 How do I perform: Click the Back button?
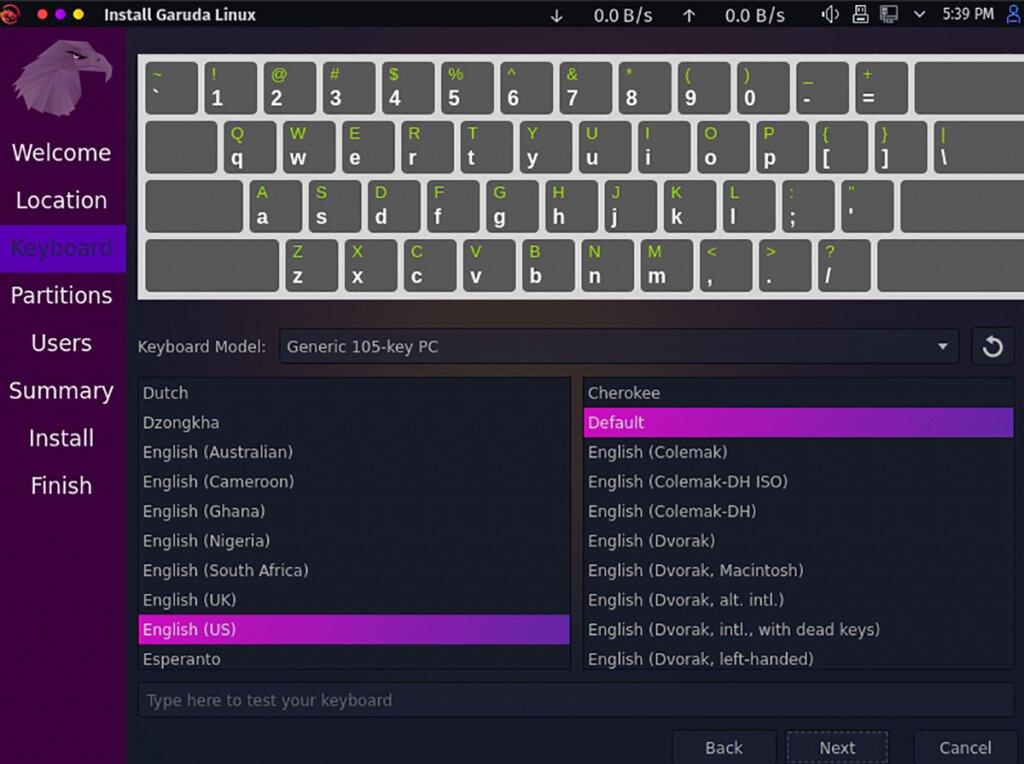click(724, 747)
